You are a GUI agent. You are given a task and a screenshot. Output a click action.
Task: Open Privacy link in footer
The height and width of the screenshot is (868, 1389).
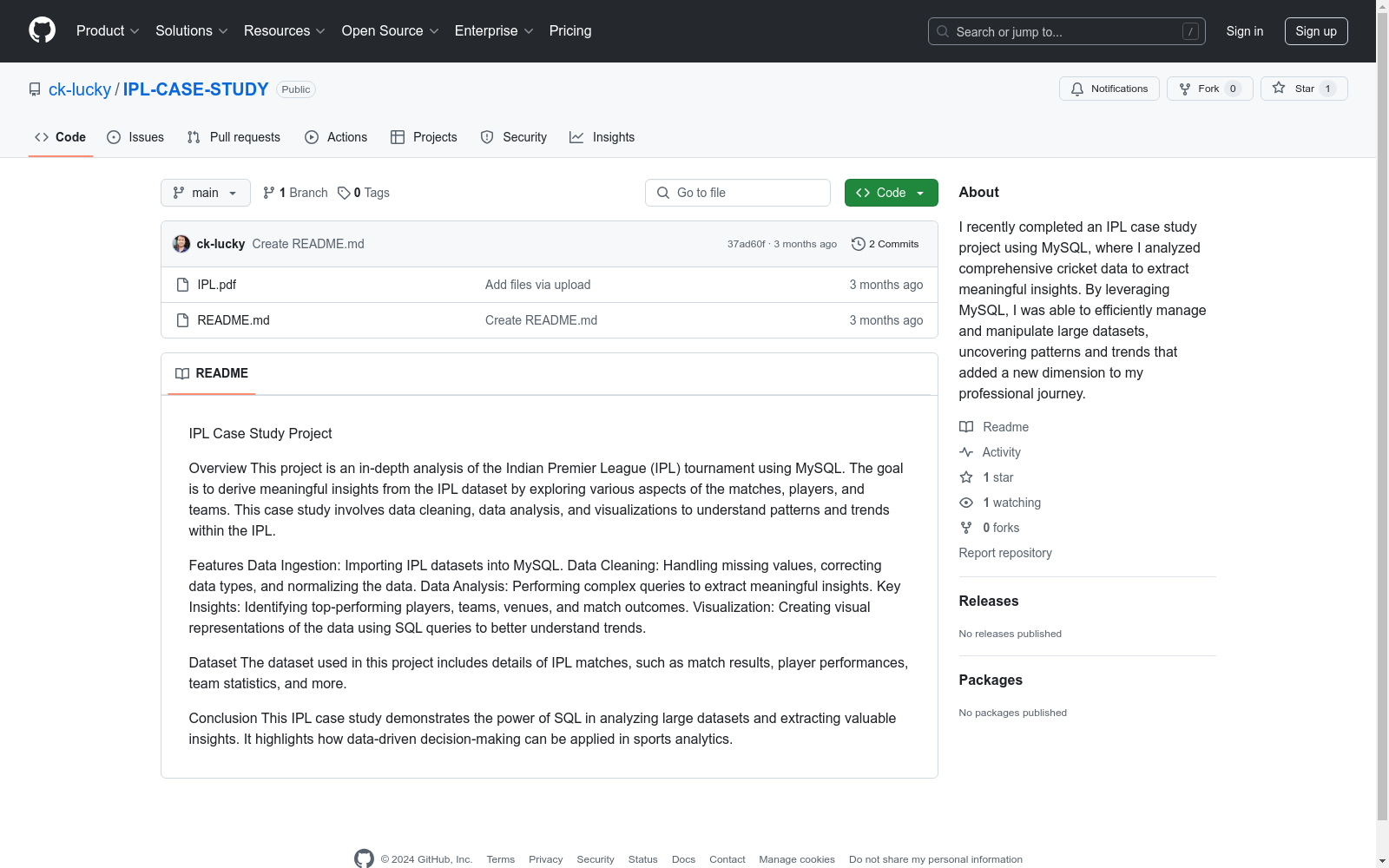[x=546, y=859]
